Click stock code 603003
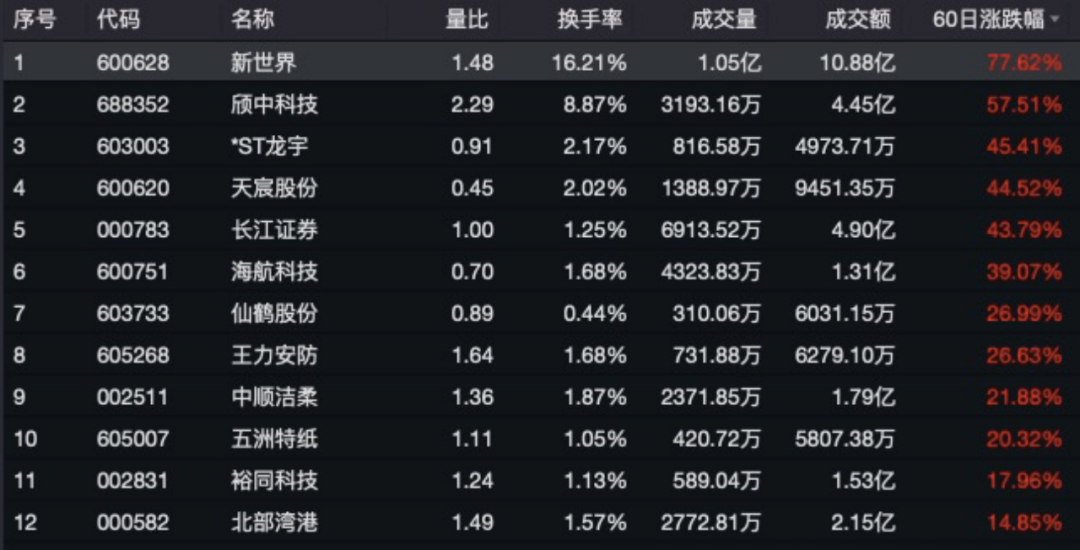1080x550 pixels. pyautogui.click(x=133, y=147)
